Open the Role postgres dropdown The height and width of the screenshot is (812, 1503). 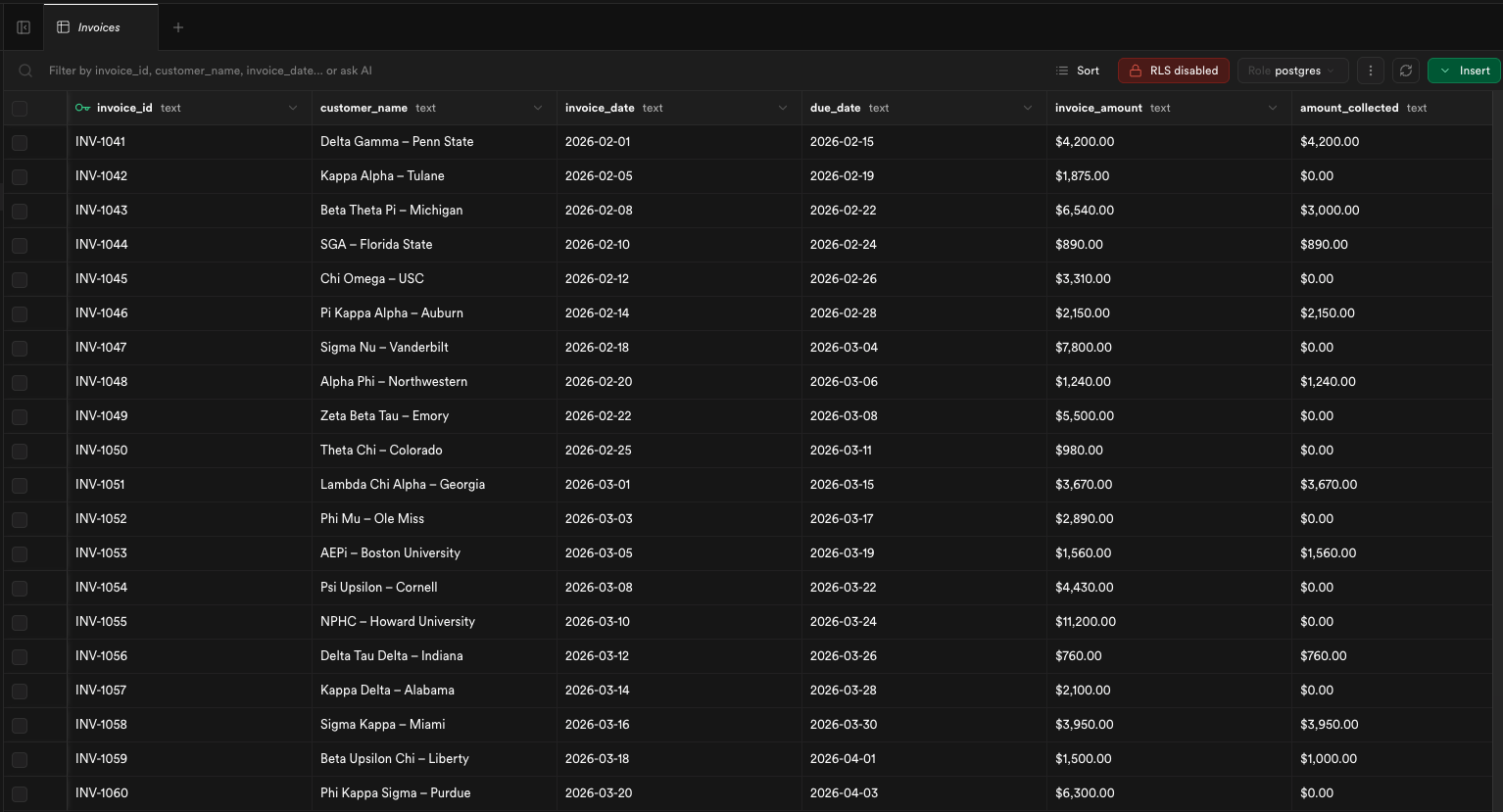(1293, 71)
